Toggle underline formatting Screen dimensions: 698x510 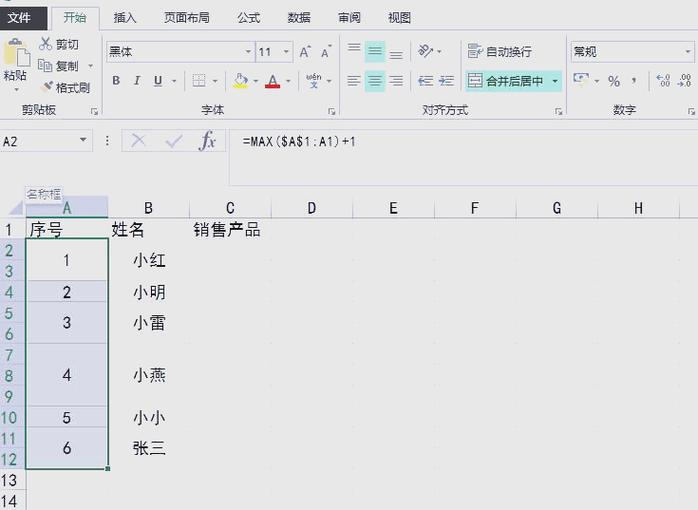point(158,81)
